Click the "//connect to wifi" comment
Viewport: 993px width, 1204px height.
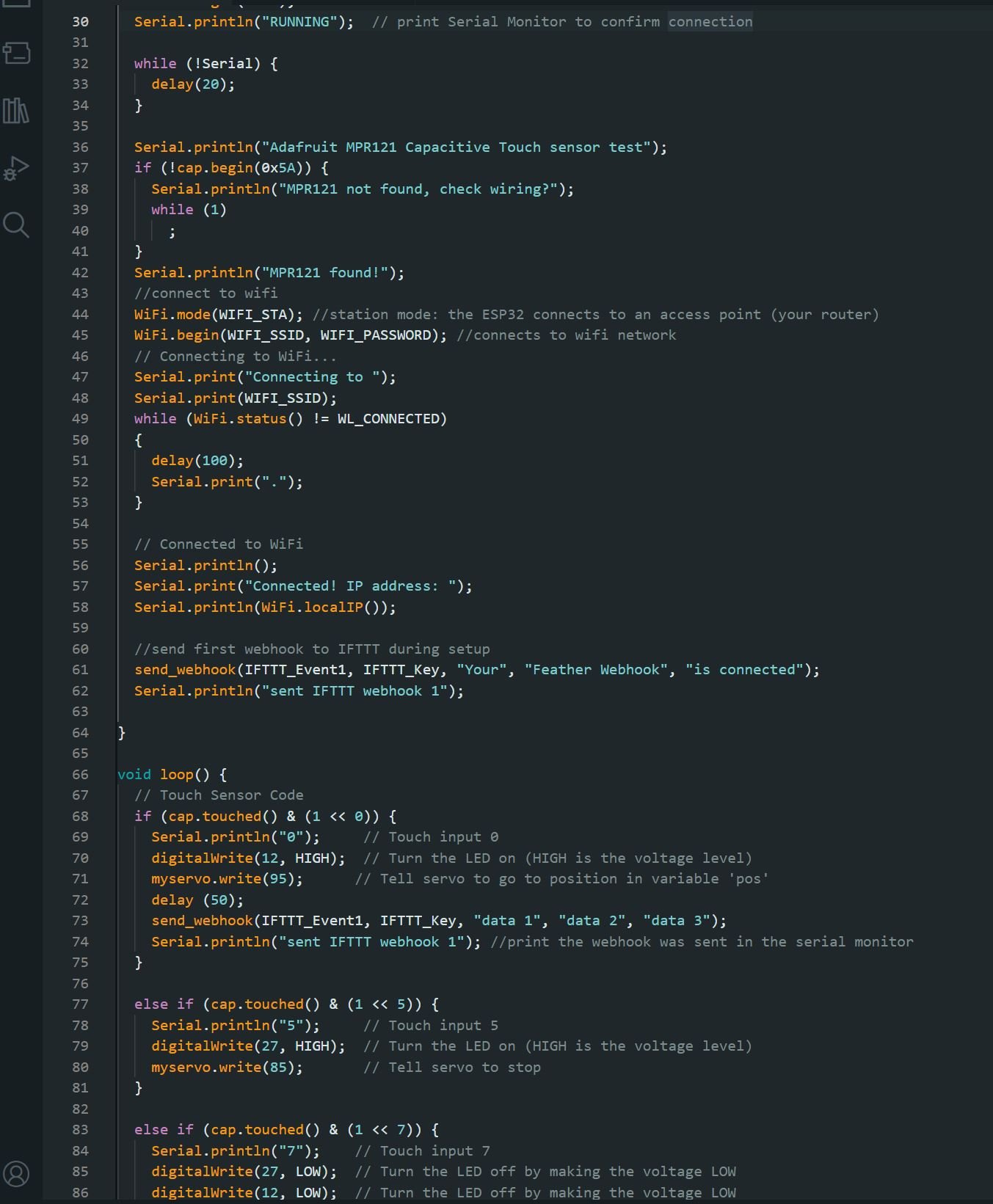pyautogui.click(x=205, y=293)
